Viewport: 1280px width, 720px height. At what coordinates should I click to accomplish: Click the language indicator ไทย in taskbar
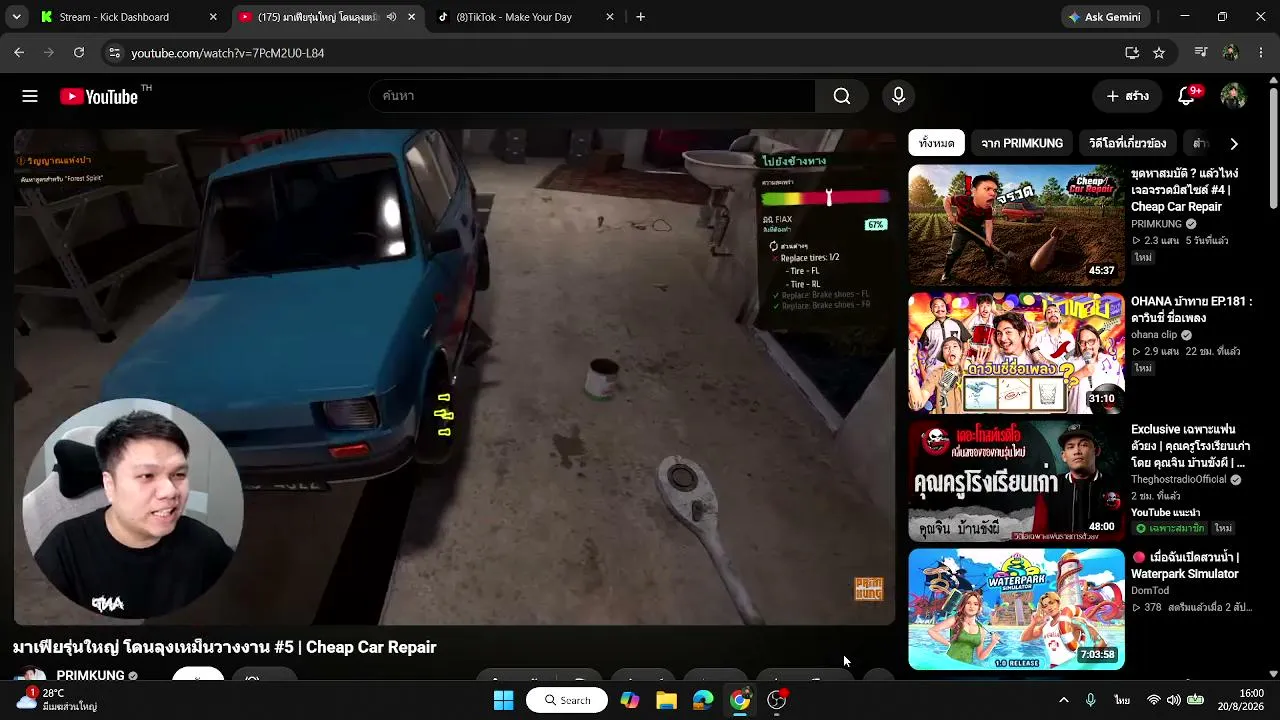tap(1122, 700)
